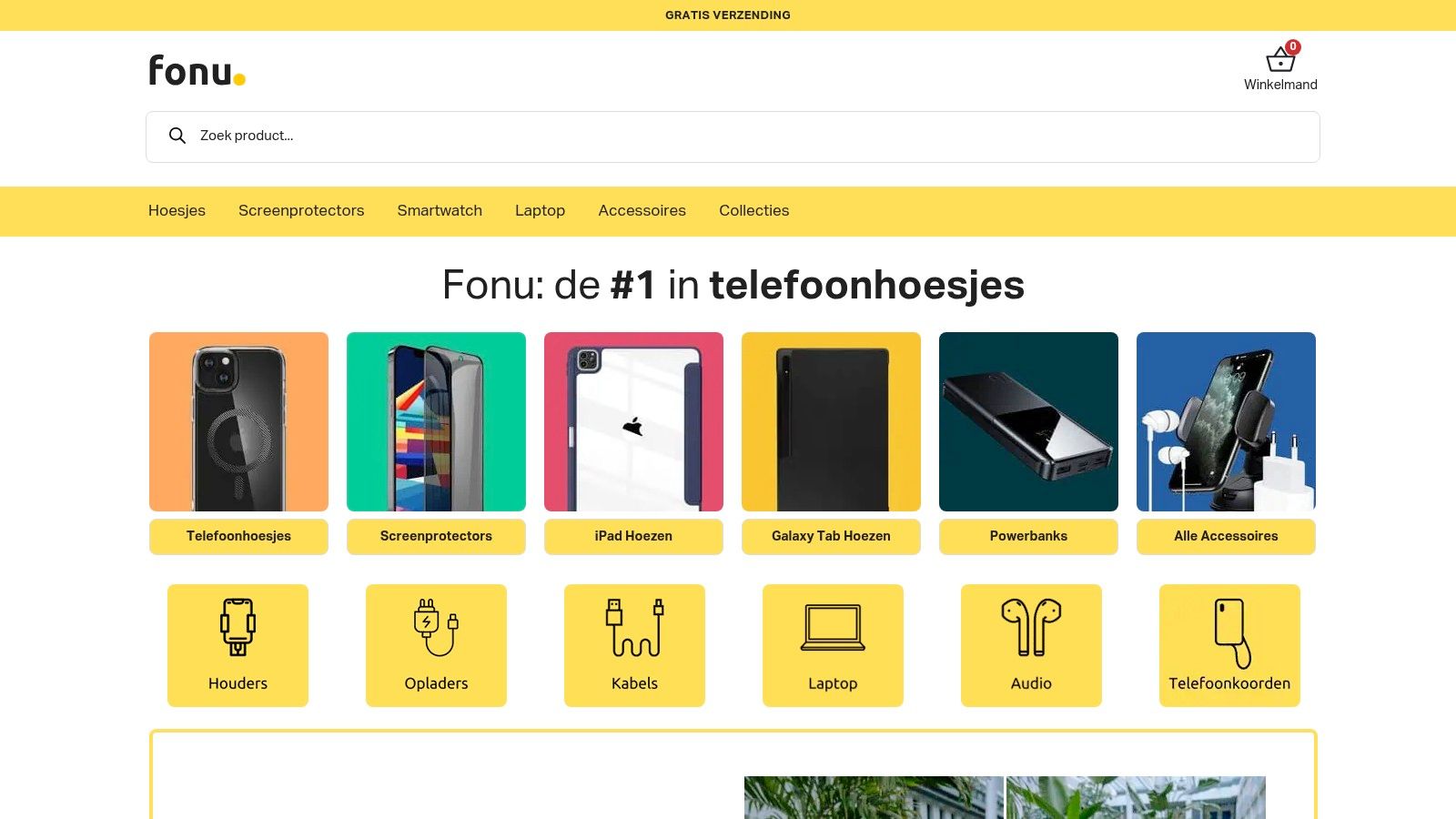1456x819 pixels.
Task: Open the Accessoires menu item
Action: tap(642, 210)
